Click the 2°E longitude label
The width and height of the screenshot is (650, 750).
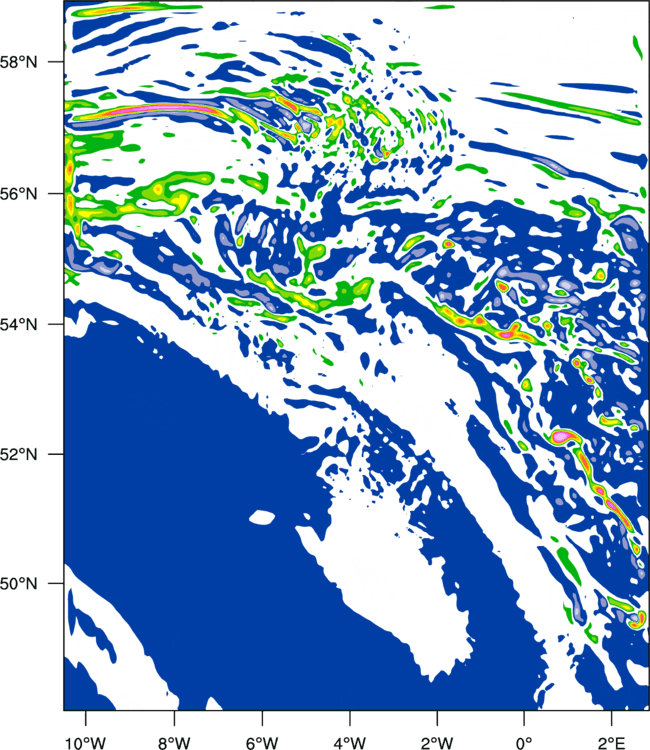(x=611, y=743)
